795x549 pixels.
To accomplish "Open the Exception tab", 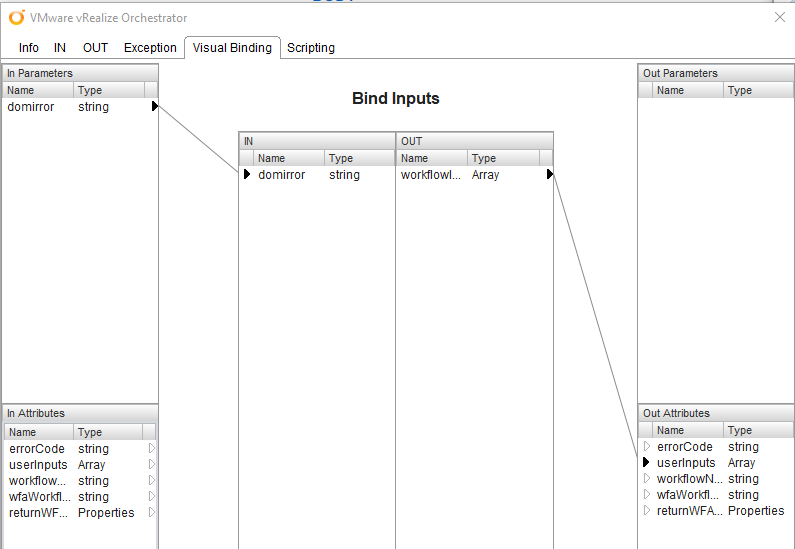I will [150, 48].
